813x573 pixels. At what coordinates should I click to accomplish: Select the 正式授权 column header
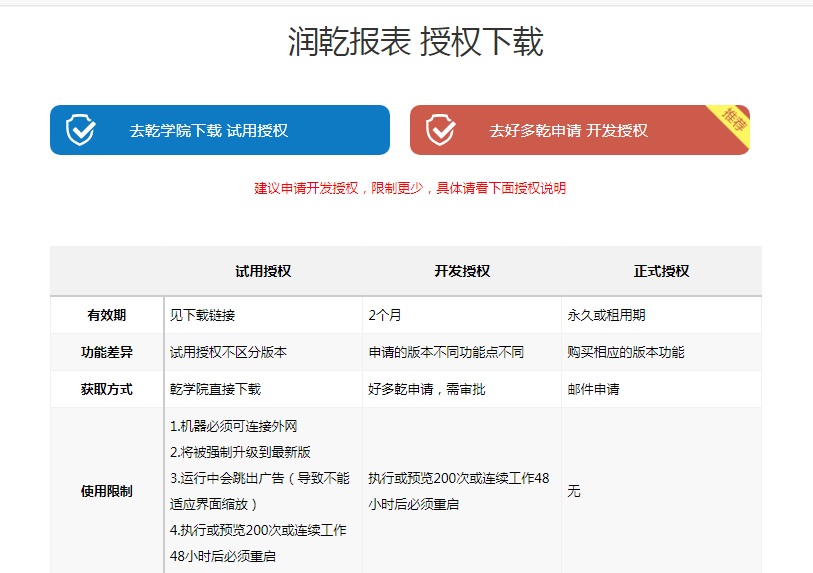[661, 271]
